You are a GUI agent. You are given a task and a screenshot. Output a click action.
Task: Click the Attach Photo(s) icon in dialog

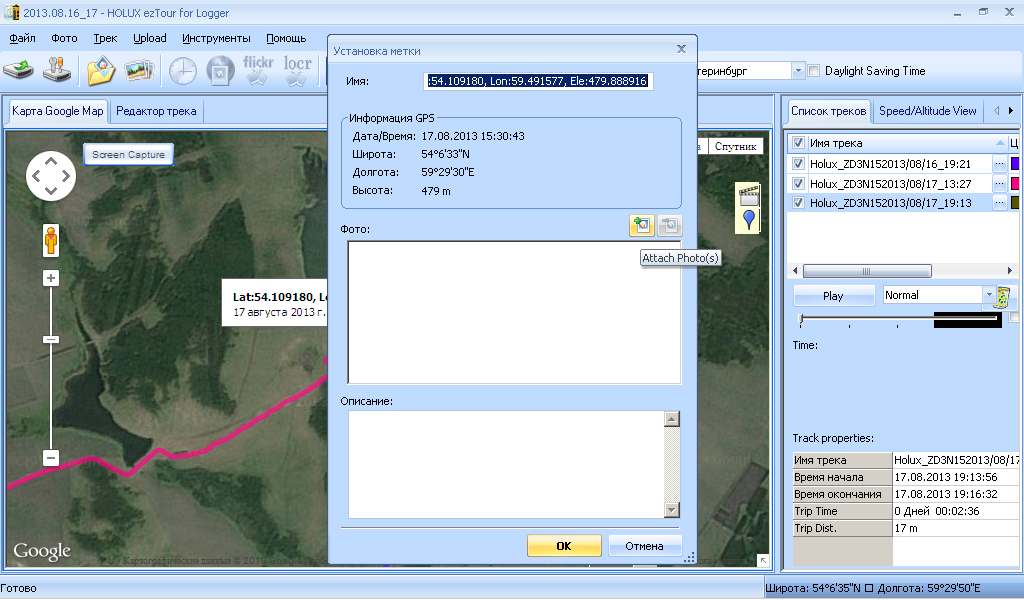pyautogui.click(x=642, y=225)
